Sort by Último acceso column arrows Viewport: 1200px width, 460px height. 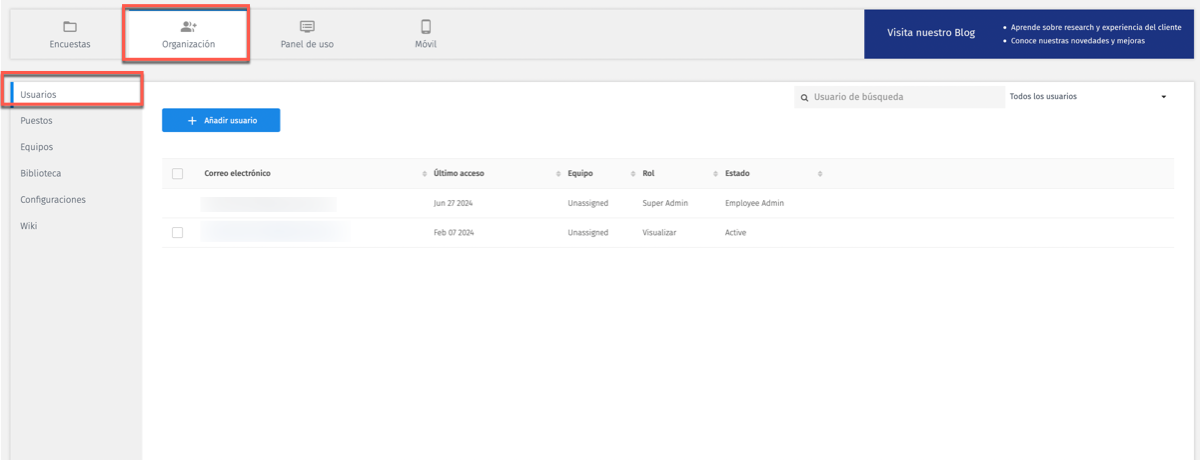pos(558,174)
